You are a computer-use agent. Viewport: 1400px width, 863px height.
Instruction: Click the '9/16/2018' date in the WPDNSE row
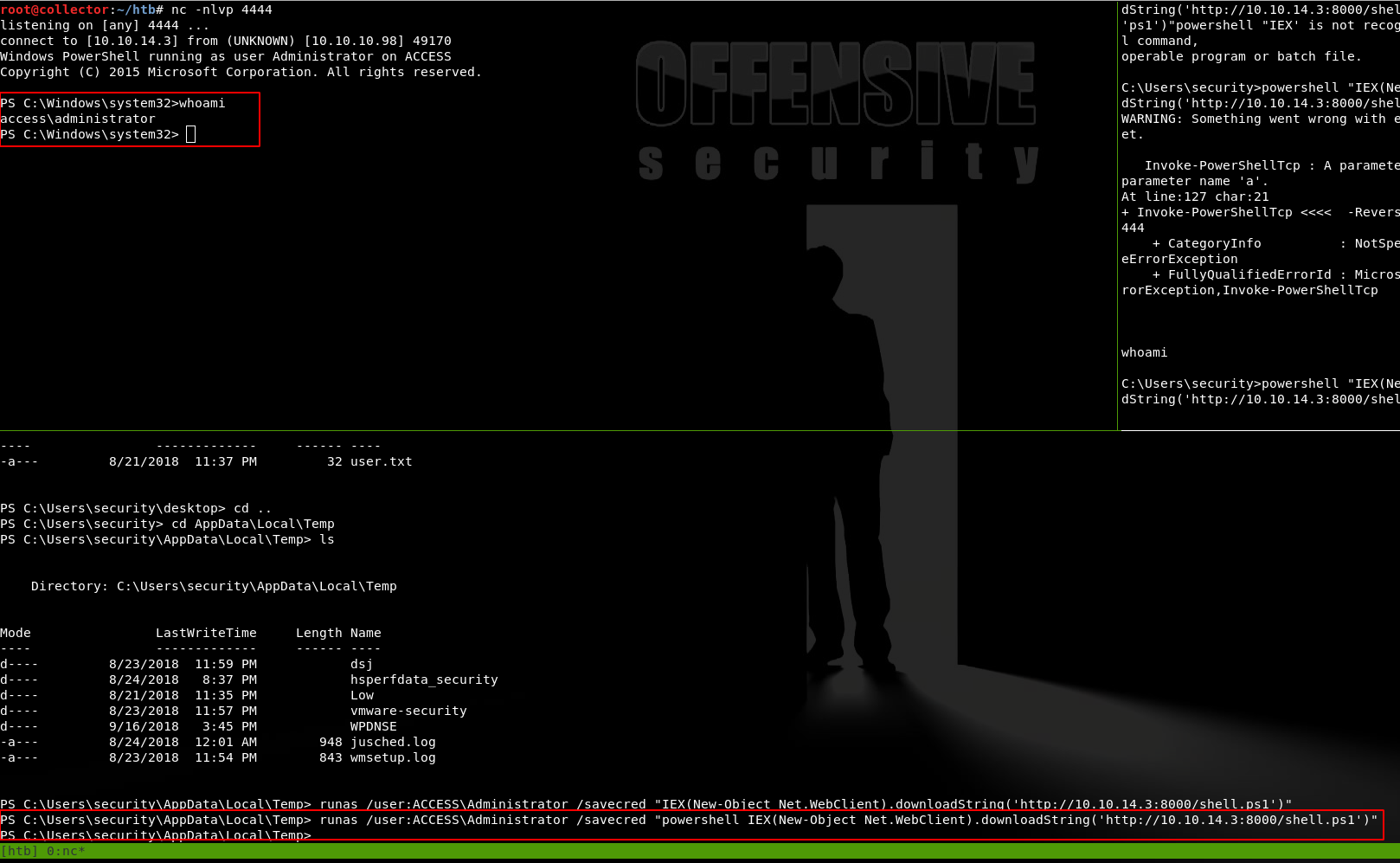(x=144, y=726)
